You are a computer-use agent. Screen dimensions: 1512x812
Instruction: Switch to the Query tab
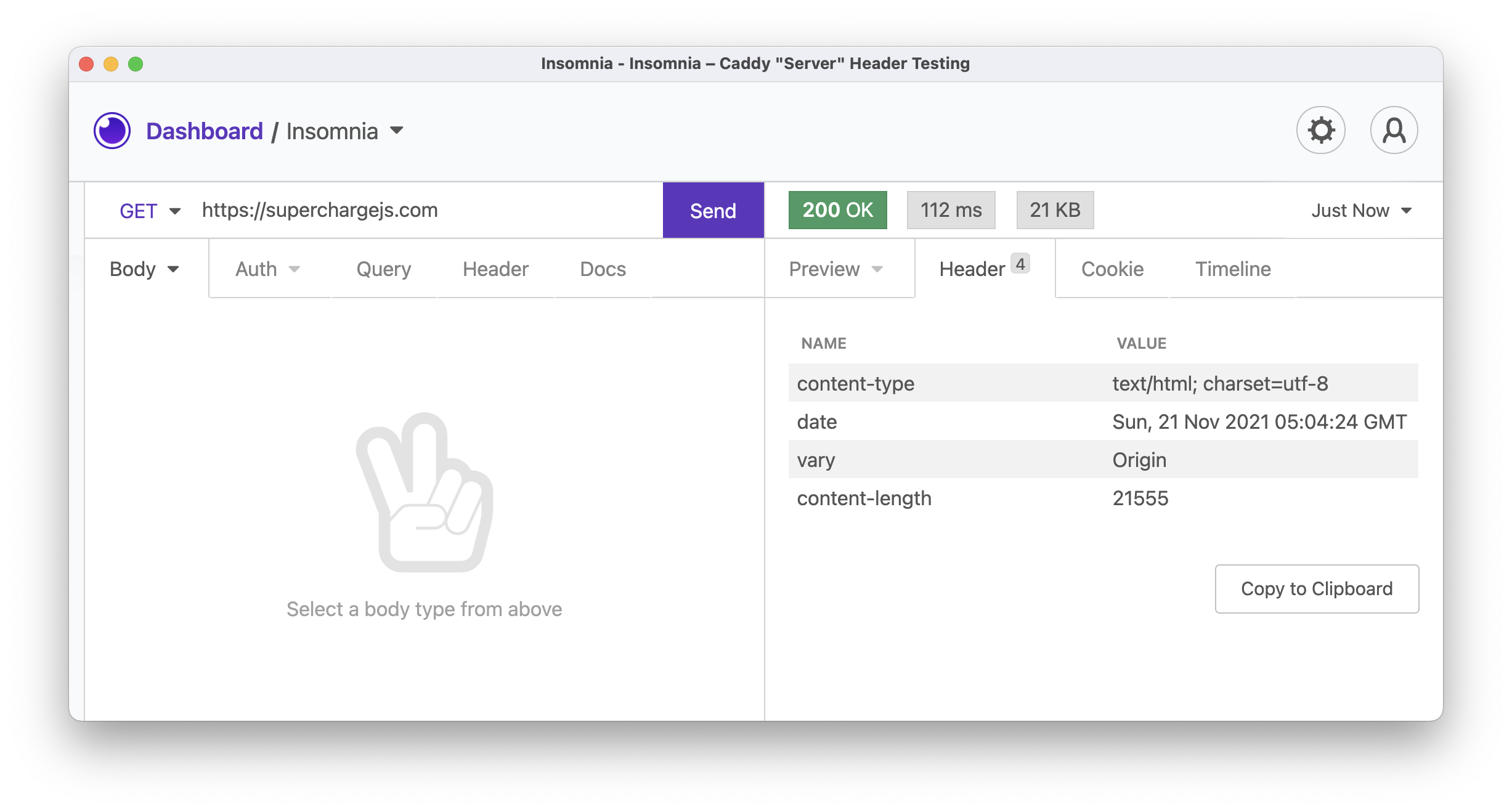(383, 269)
